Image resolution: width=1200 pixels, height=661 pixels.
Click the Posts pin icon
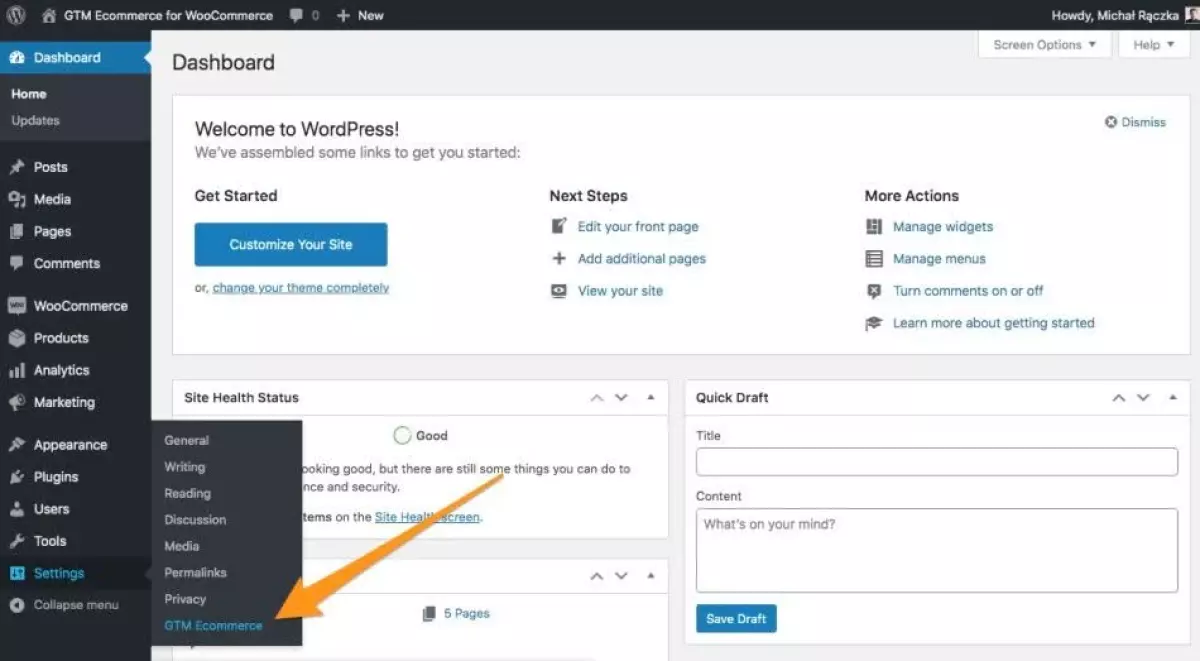pyautogui.click(x=17, y=167)
